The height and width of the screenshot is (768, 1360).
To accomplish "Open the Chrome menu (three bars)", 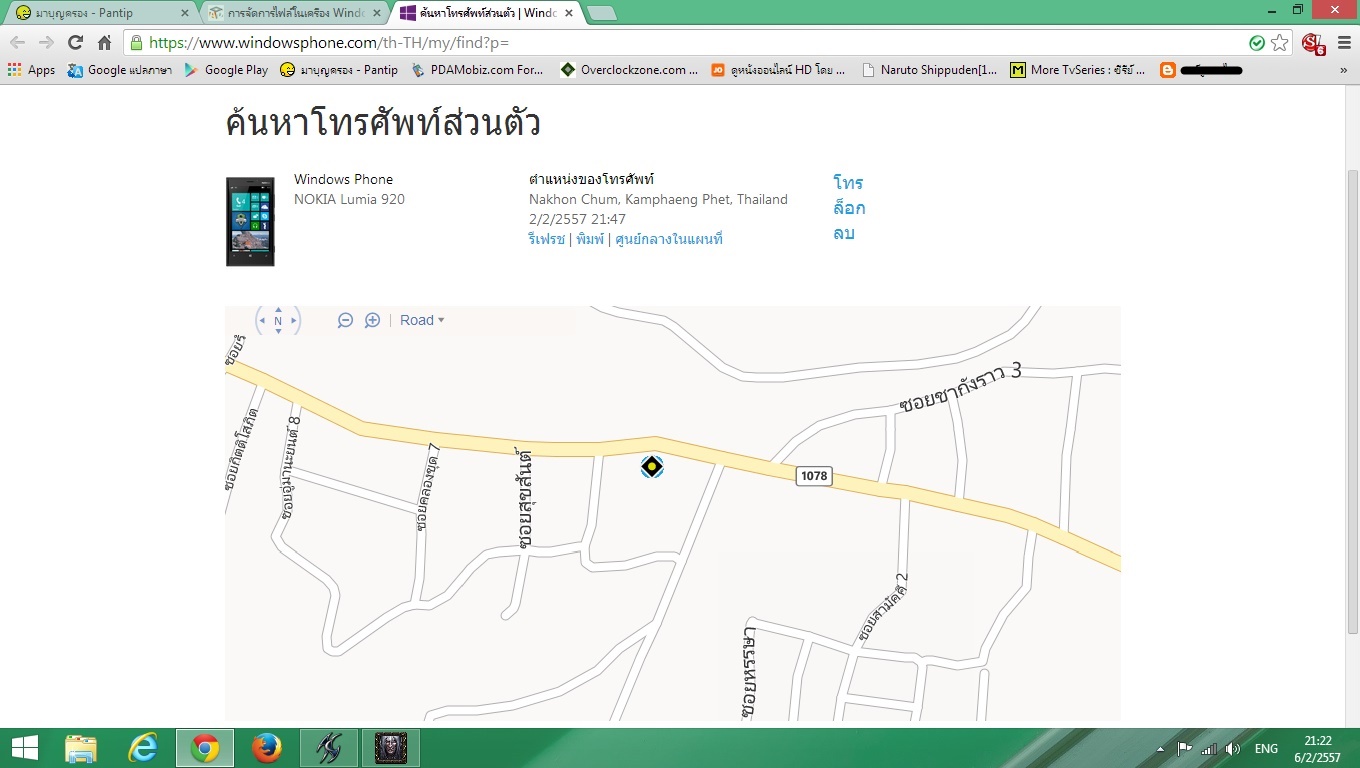I will tap(1343, 43).
